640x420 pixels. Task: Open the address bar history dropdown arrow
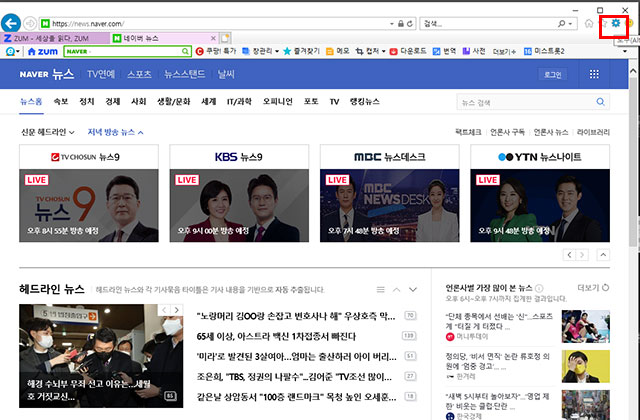(x=392, y=24)
